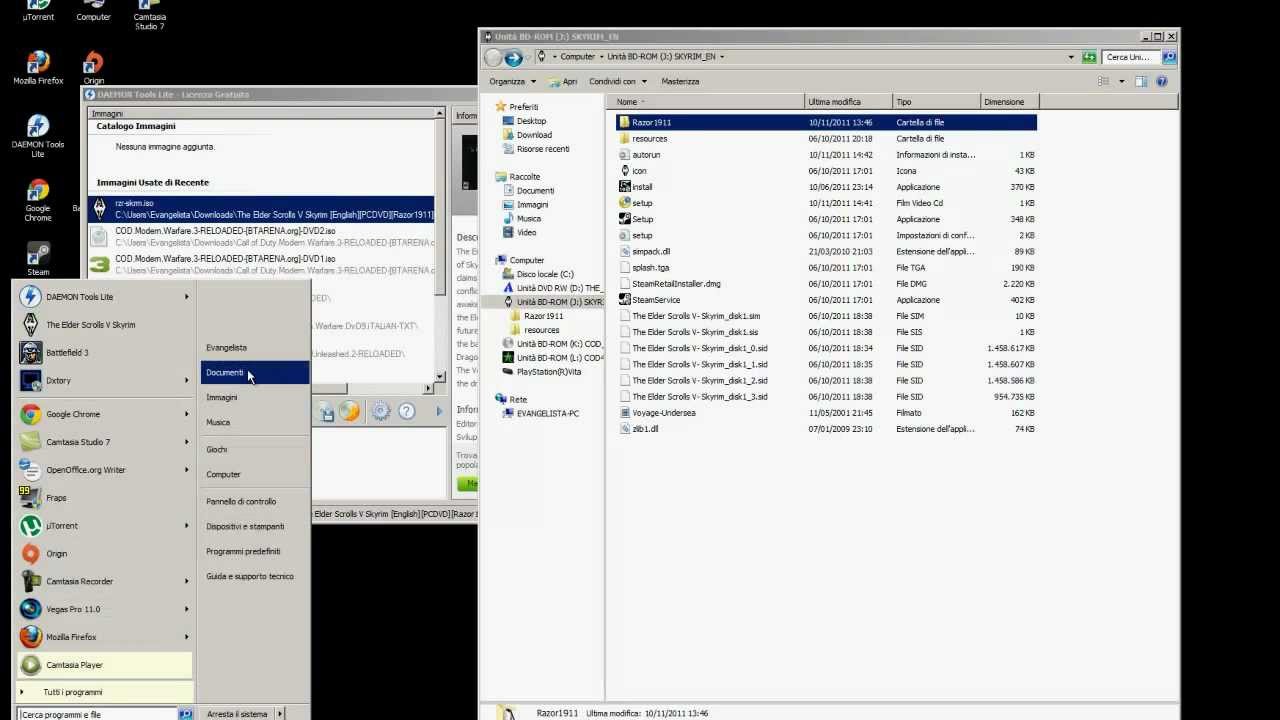Viewport: 1280px width, 720px height.
Task: Launch Battlefield 3 from Start menu
Action: (104, 353)
